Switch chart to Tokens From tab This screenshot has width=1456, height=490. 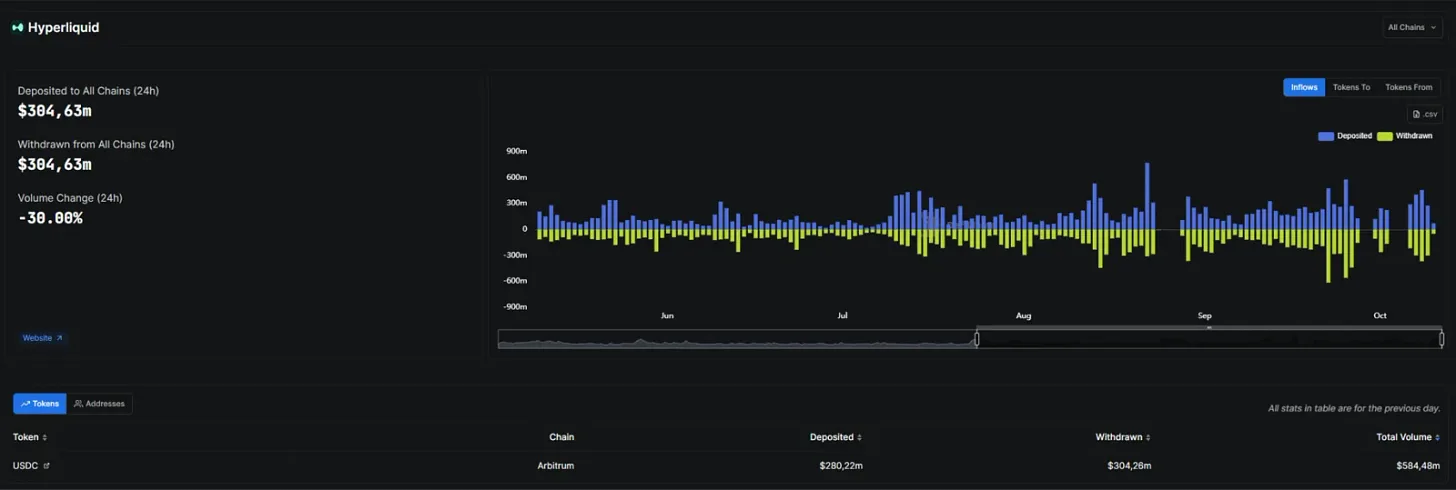click(x=1408, y=87)
